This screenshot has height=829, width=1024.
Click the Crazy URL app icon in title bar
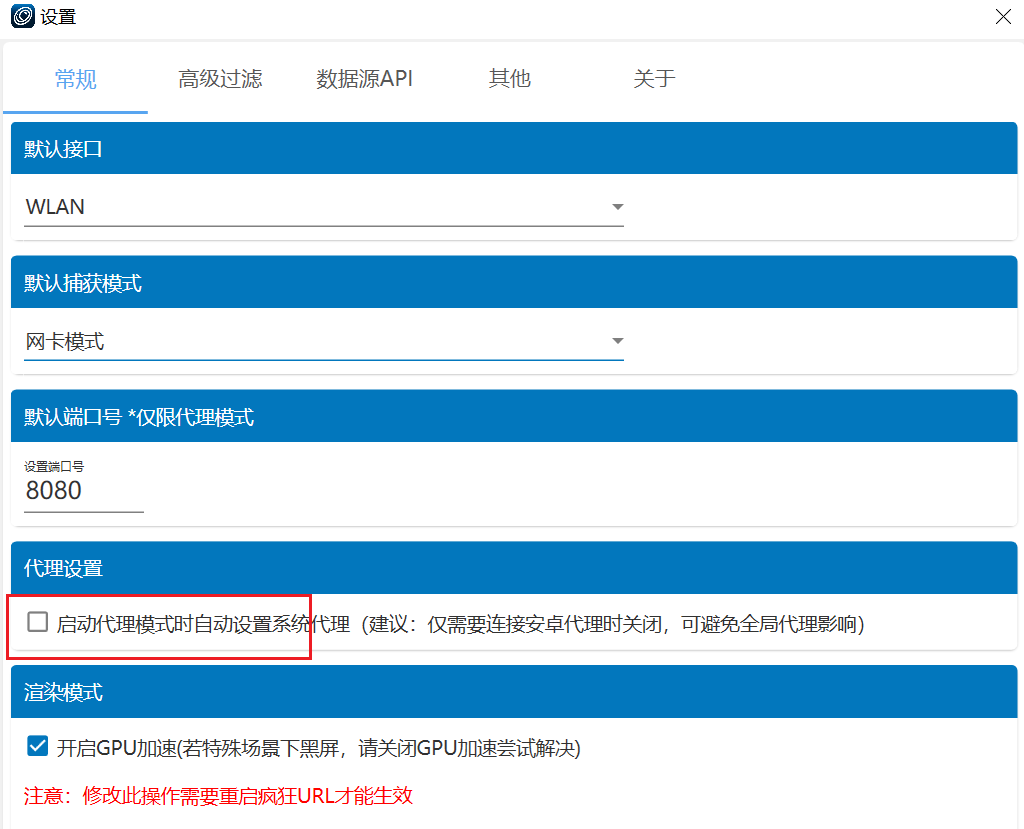[x=22, y=17]
